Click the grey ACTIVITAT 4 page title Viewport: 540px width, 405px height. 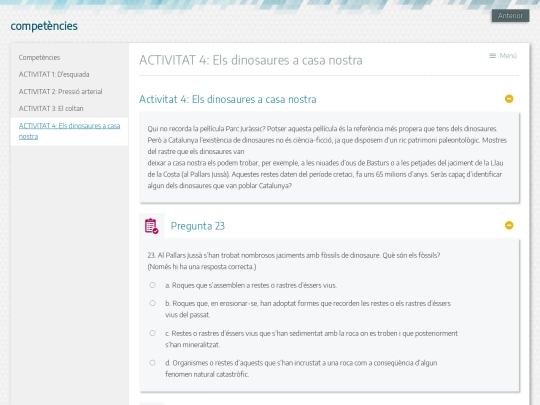click(x=251, y=60)
